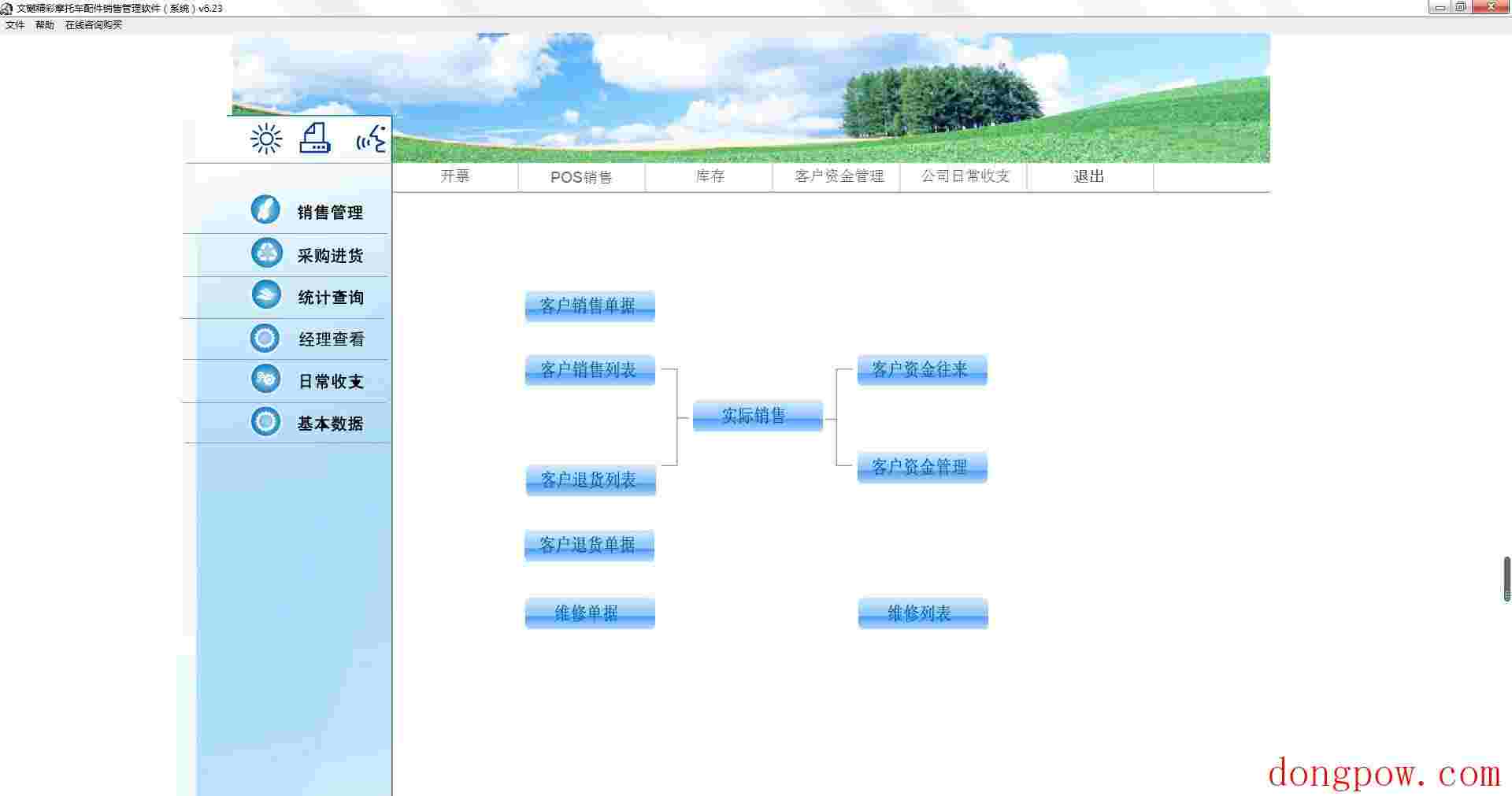This screenshot has width=1512, height=796.
Task: Click the scrollbar handle at right edge
Action: click(1507, 579)
